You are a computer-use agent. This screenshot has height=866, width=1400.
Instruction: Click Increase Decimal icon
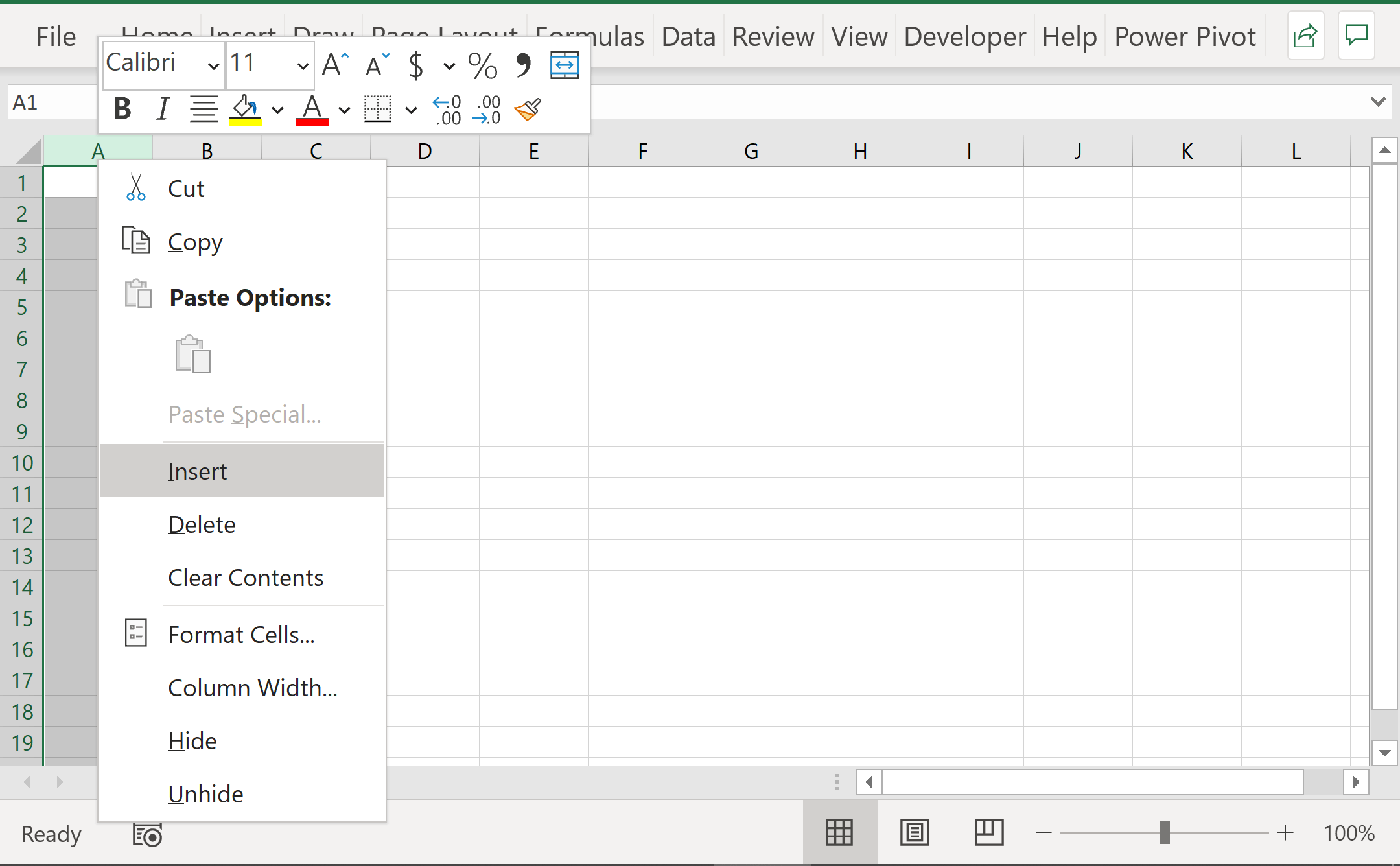pos(447,110)
